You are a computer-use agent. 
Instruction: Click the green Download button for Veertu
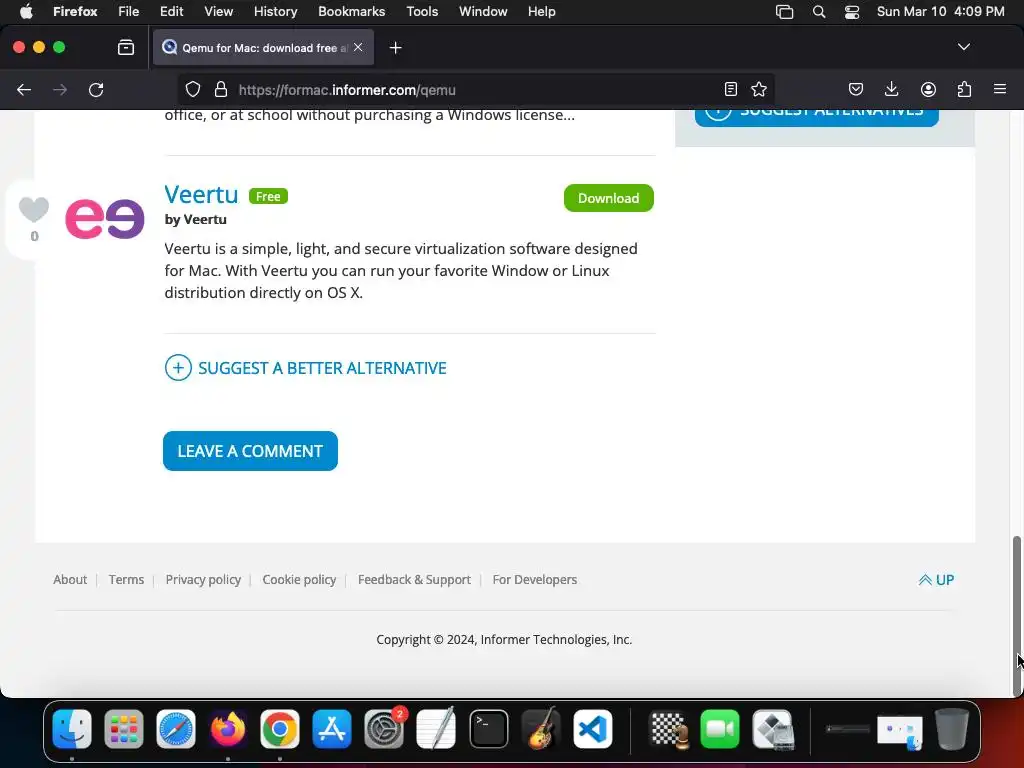click(609, 198)
